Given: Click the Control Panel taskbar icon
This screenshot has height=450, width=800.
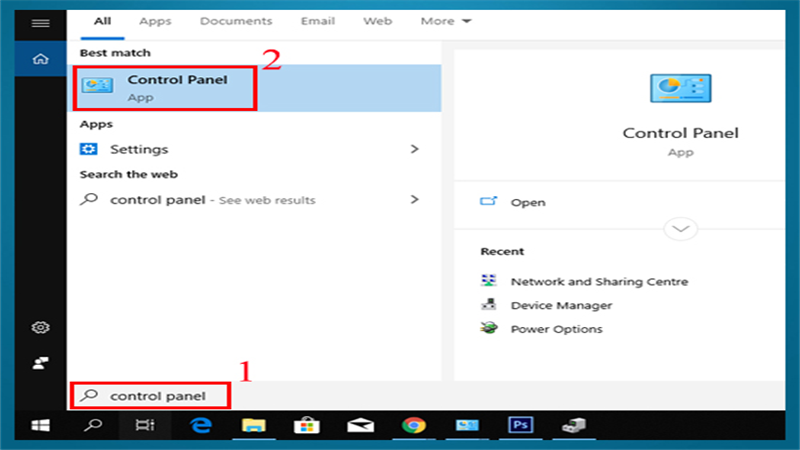Looking at the screenshot, I should coord(467,425).
